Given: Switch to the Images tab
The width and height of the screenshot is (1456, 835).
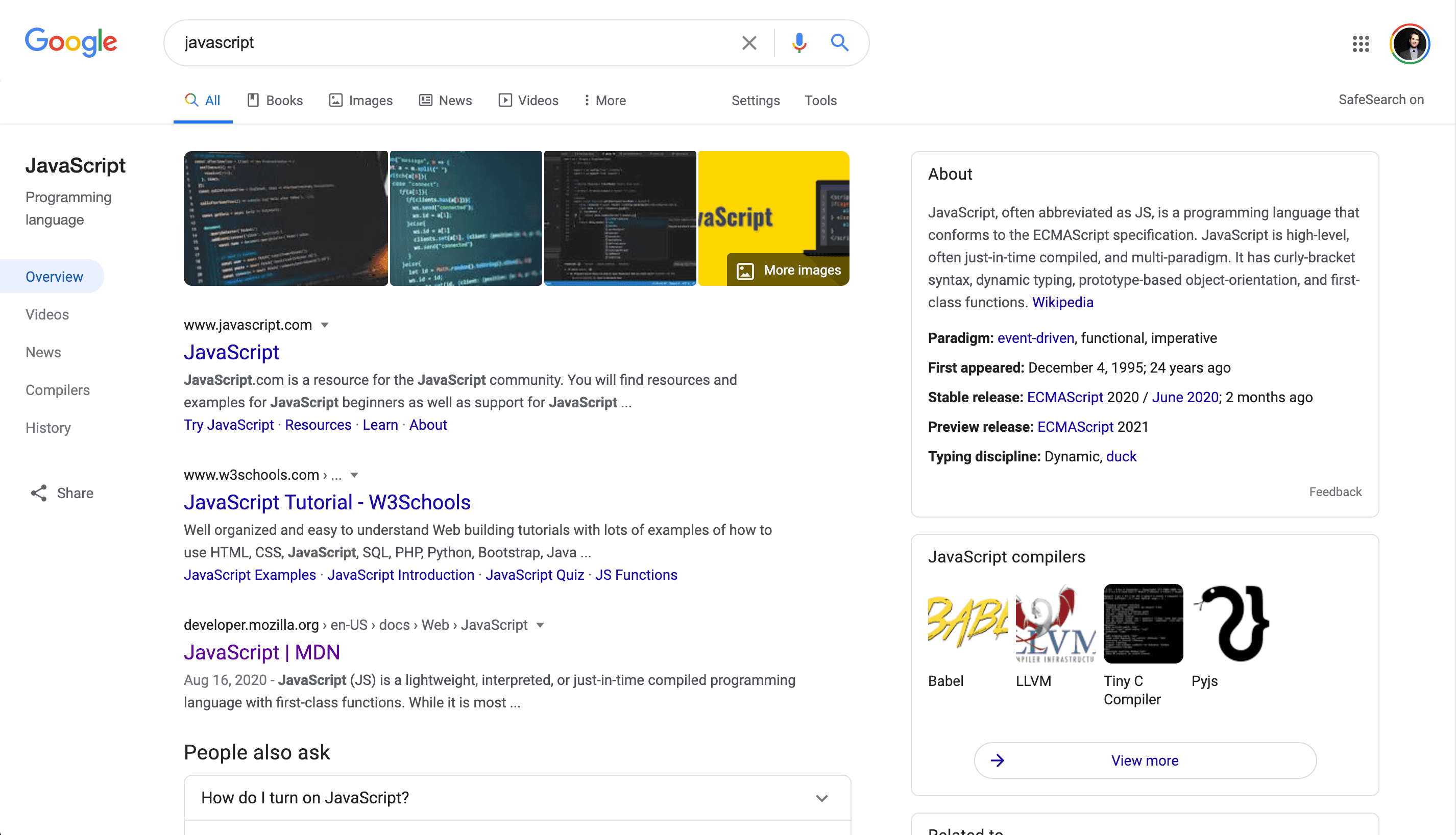Looking at the screenshot, I should (361, 101).
